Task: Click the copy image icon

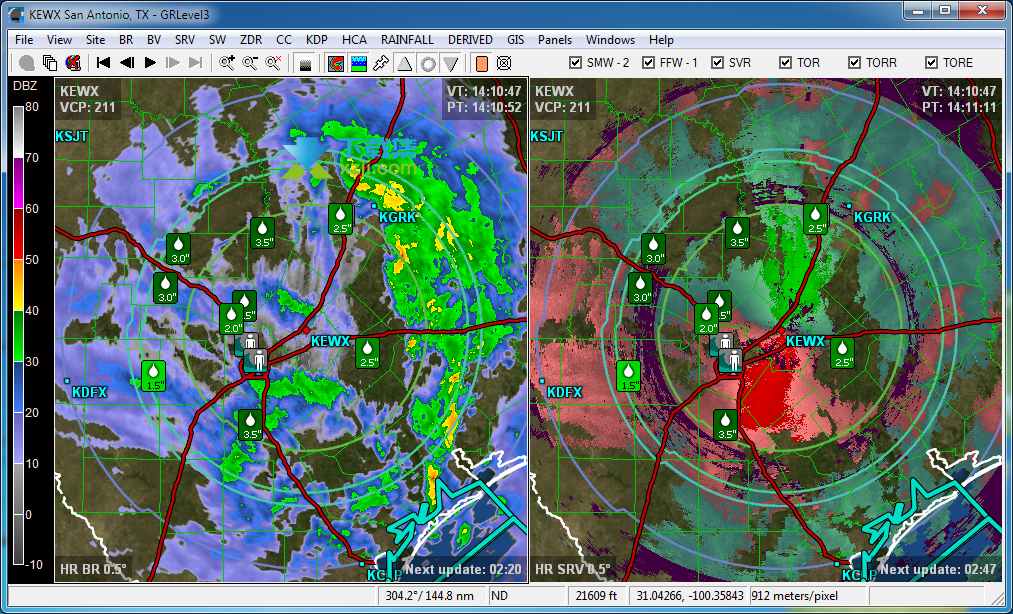Action: (50, 63)
